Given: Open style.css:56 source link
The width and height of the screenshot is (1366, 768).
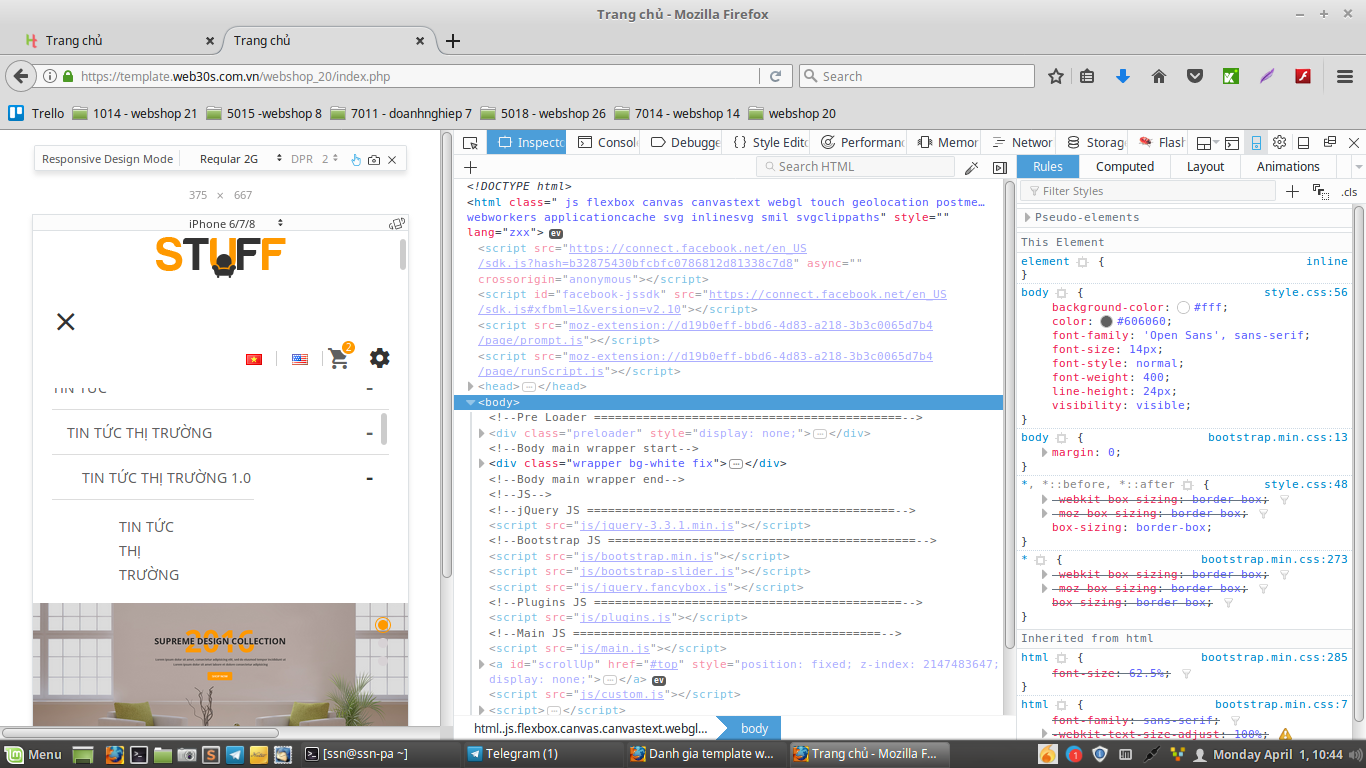Looking at the screenshot, I should [x=1306, y=293].
